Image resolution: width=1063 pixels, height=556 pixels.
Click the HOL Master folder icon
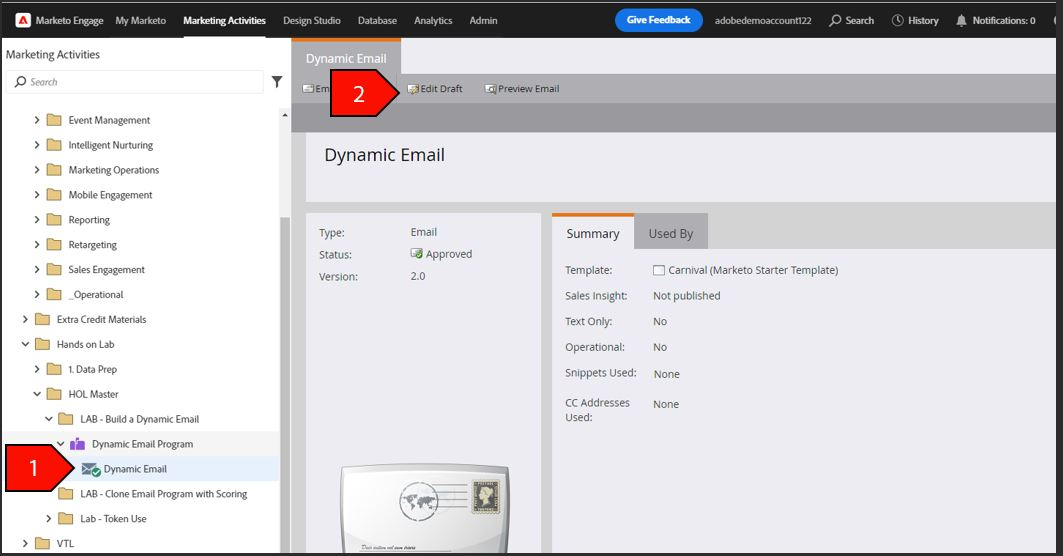pyautogui.click(x=54, y=394)
